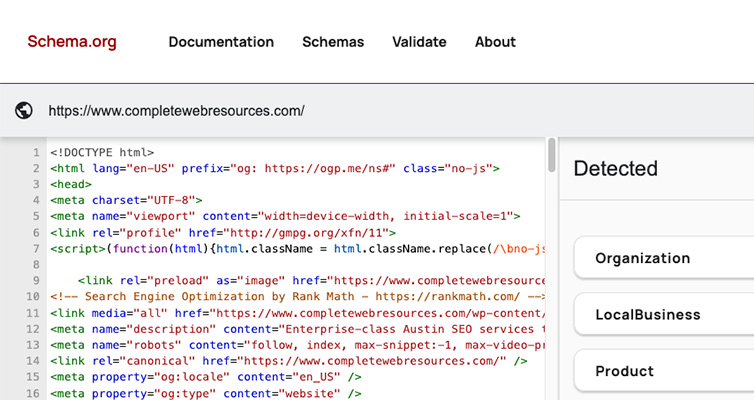Click the meta description line
This screenshot has width=754, height=400.
click(297, 329)
